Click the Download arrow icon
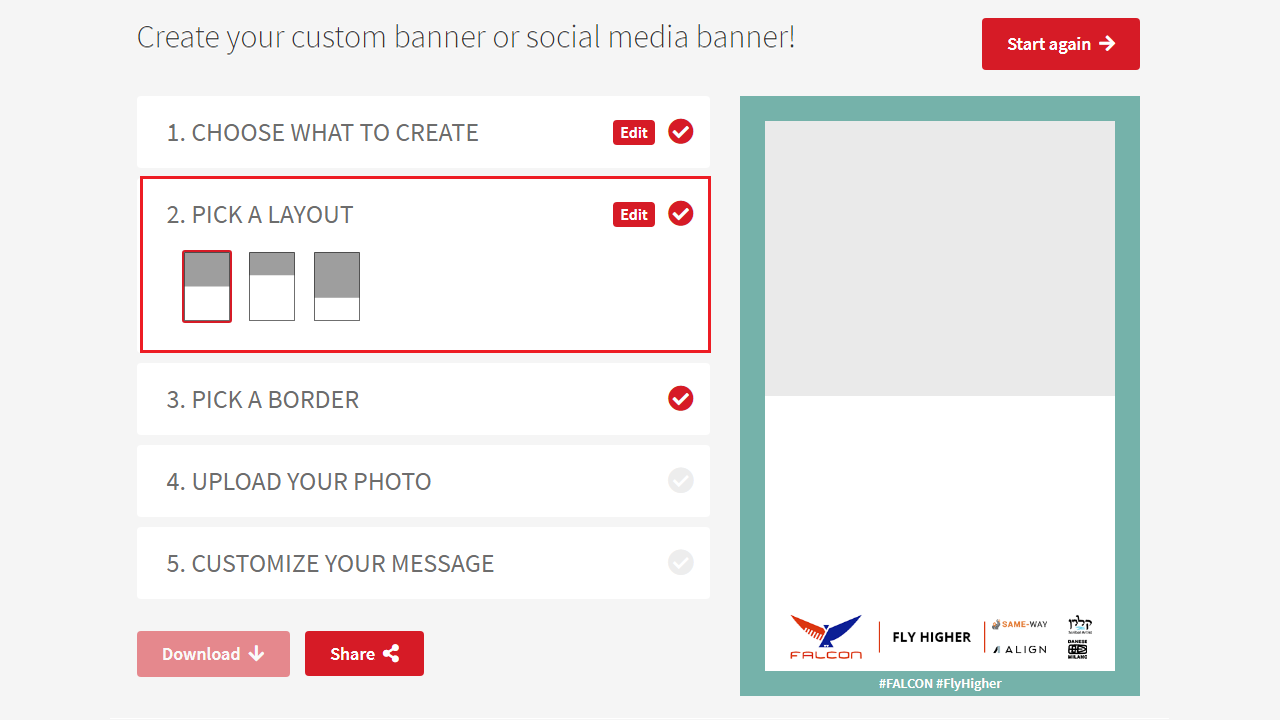This screenshot has width=1280, height=720. [x=257, y=654]
